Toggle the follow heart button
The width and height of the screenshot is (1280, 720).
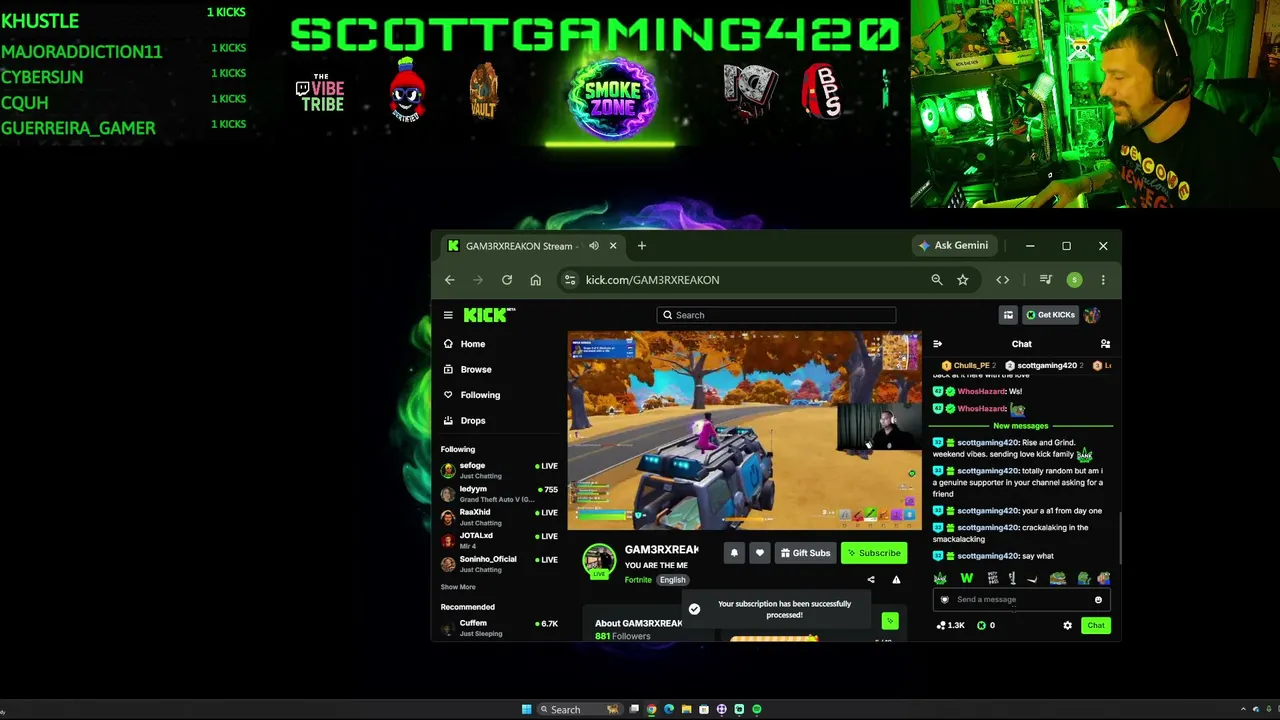pyautogui.click(x=759, y=553)
